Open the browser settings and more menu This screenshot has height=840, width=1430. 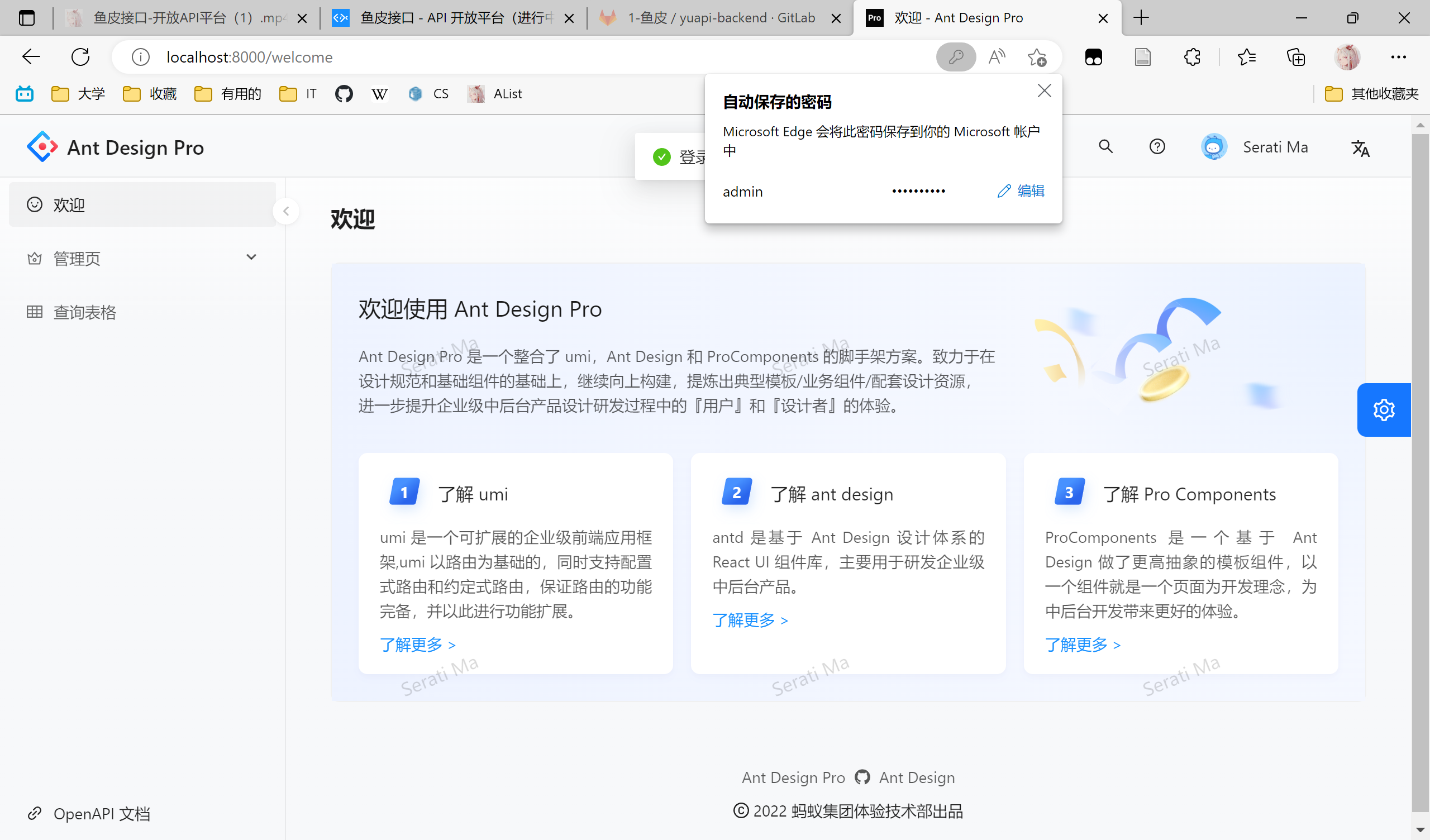click(x=1398, y=57)
